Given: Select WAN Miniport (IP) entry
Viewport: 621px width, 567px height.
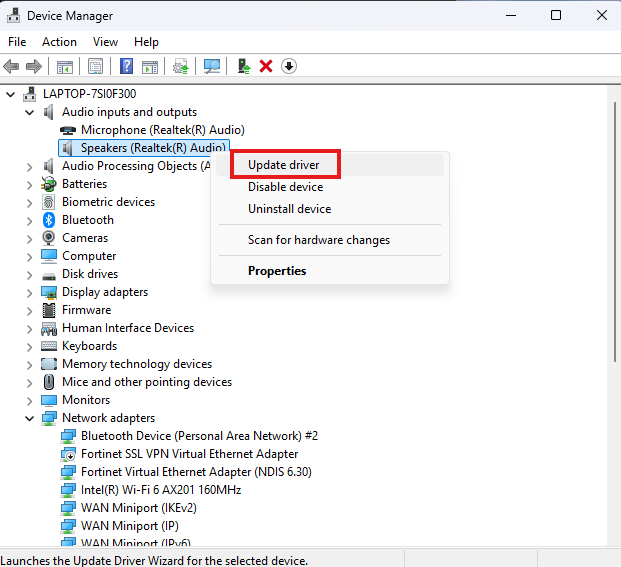Looking at the screenshot, I should click(x=130, y=526).
